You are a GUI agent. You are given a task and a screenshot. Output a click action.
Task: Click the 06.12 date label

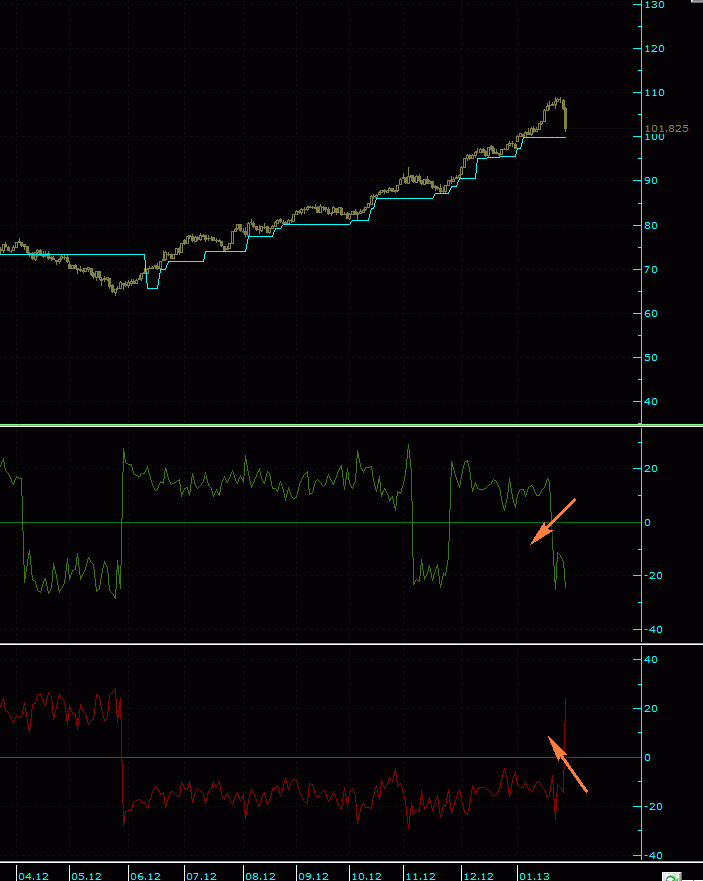pos(146,876)
